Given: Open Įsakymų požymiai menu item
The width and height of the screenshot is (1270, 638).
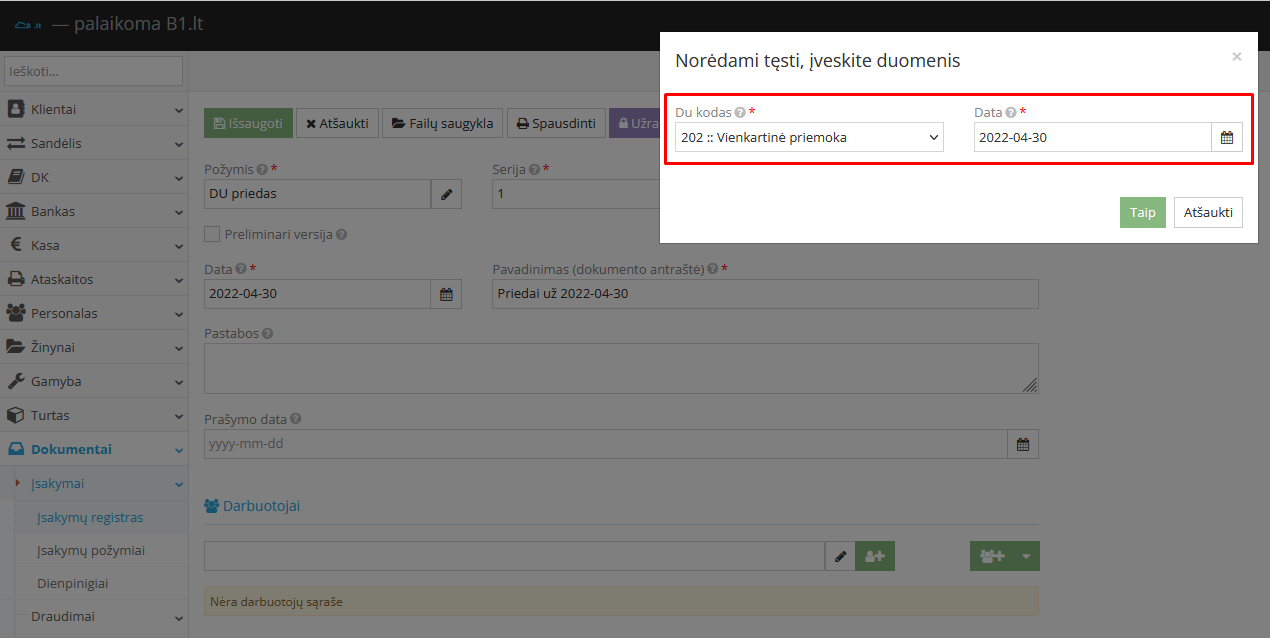Looking at the screenshot, I should (91, 550).
